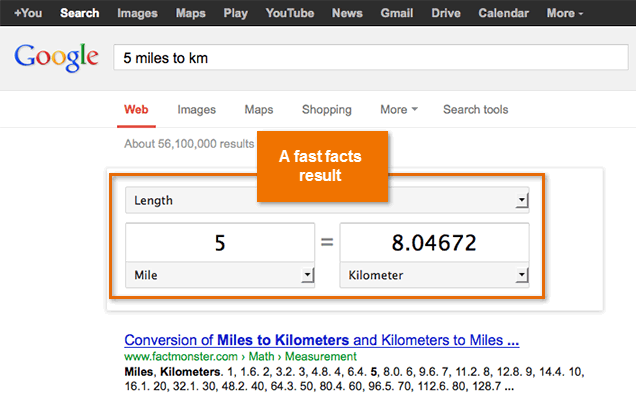Screen dimensions: 636x401
Task: Open News from the top bar
Action: (347, 13)
